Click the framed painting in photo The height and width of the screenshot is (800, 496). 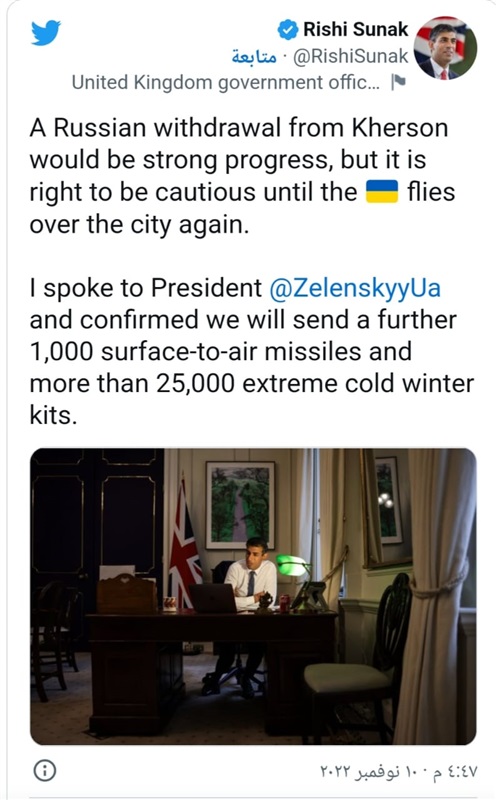click(x=240, y=505)
